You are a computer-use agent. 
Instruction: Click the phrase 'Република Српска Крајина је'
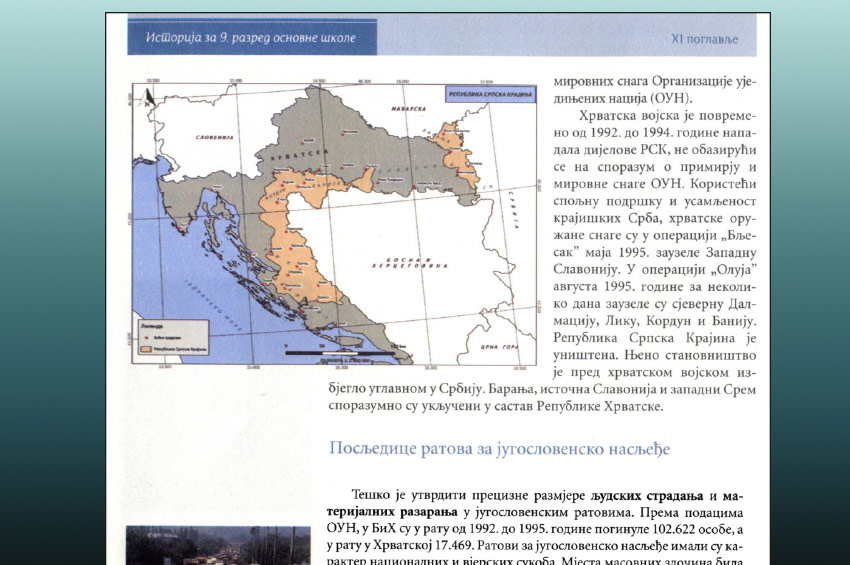pyautogui.click(x=654, y=338)
